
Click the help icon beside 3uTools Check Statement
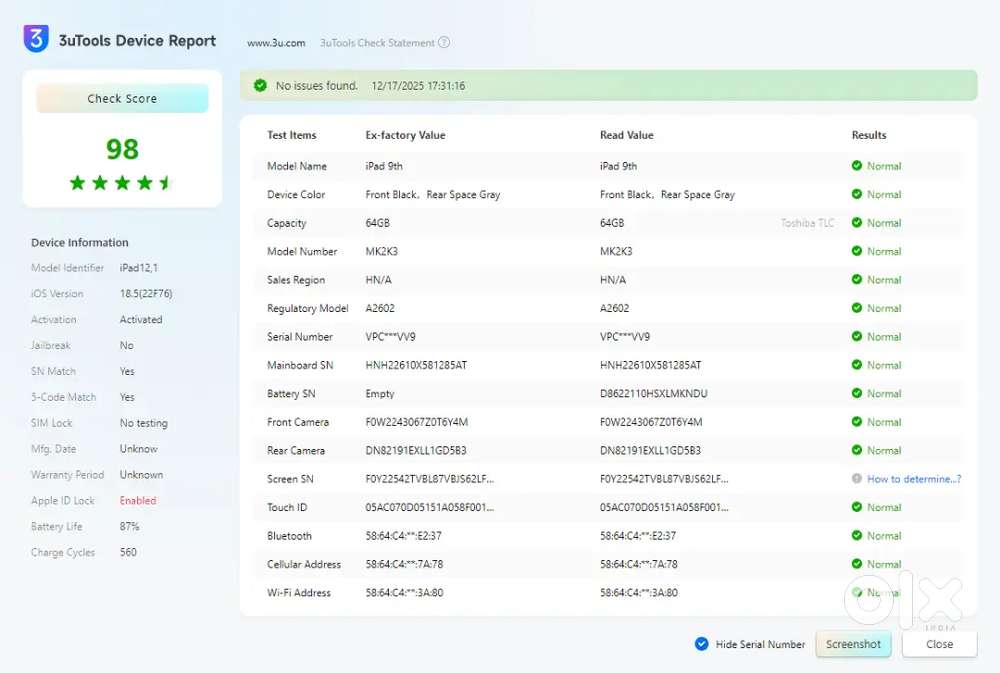pyautogui.click(x=444, y=43)
